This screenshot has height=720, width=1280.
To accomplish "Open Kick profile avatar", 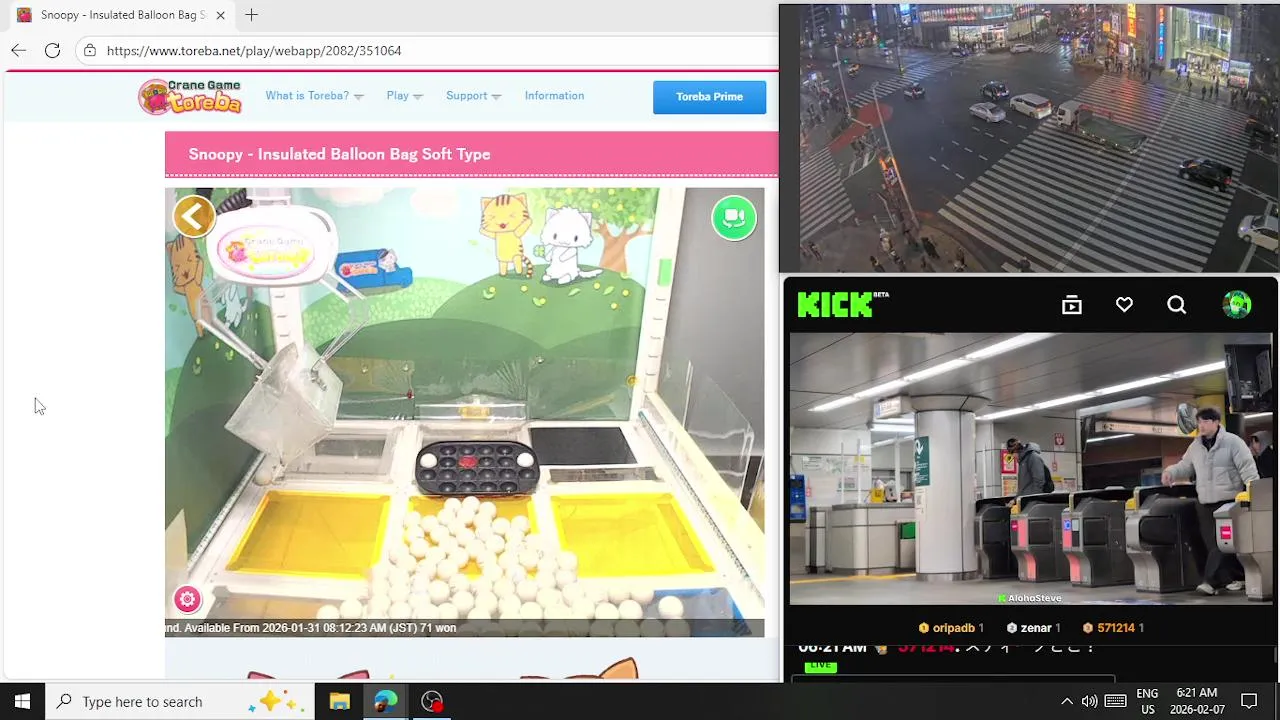I will (1237, 305).
